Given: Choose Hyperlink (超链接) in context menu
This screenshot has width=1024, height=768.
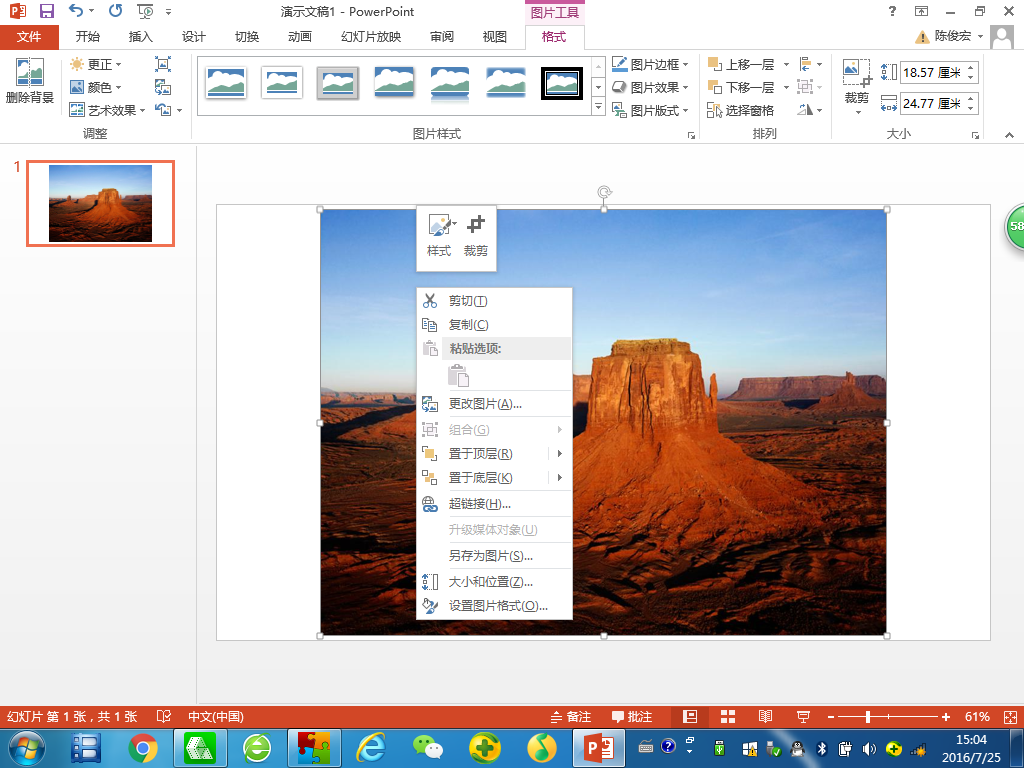Looking at the screenshot, I should tap(494, 504).
